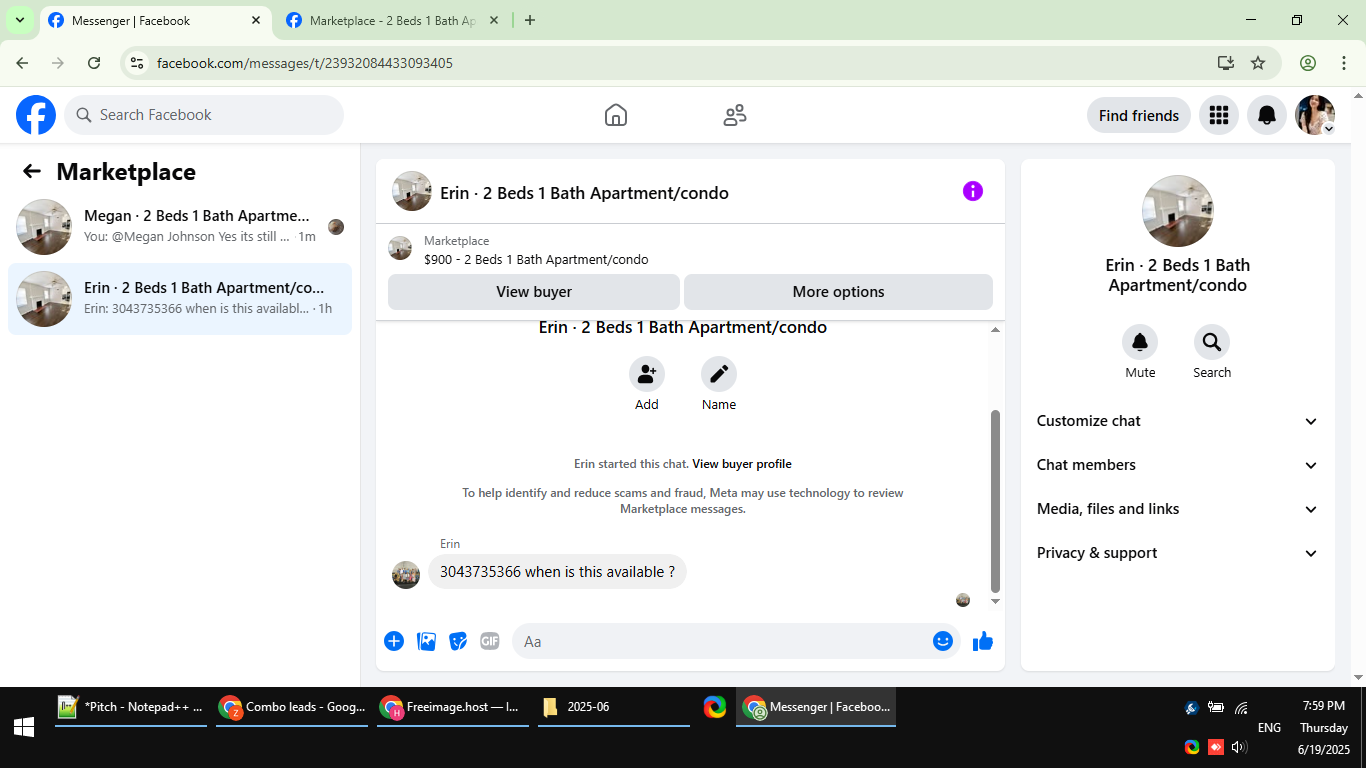Open the $900 Marketplace listing link
The image size is (1366, 768).
(536, 260)
